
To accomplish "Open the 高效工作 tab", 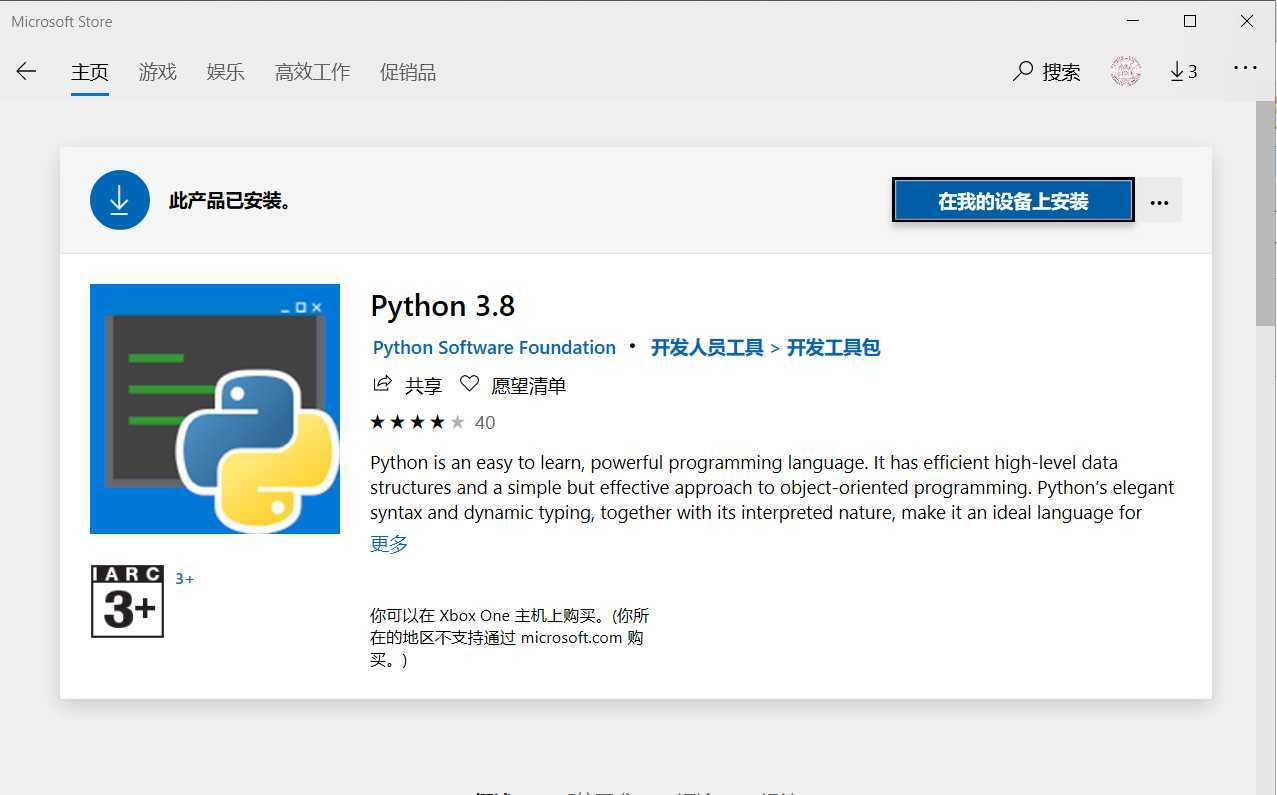I will (313, 72).
